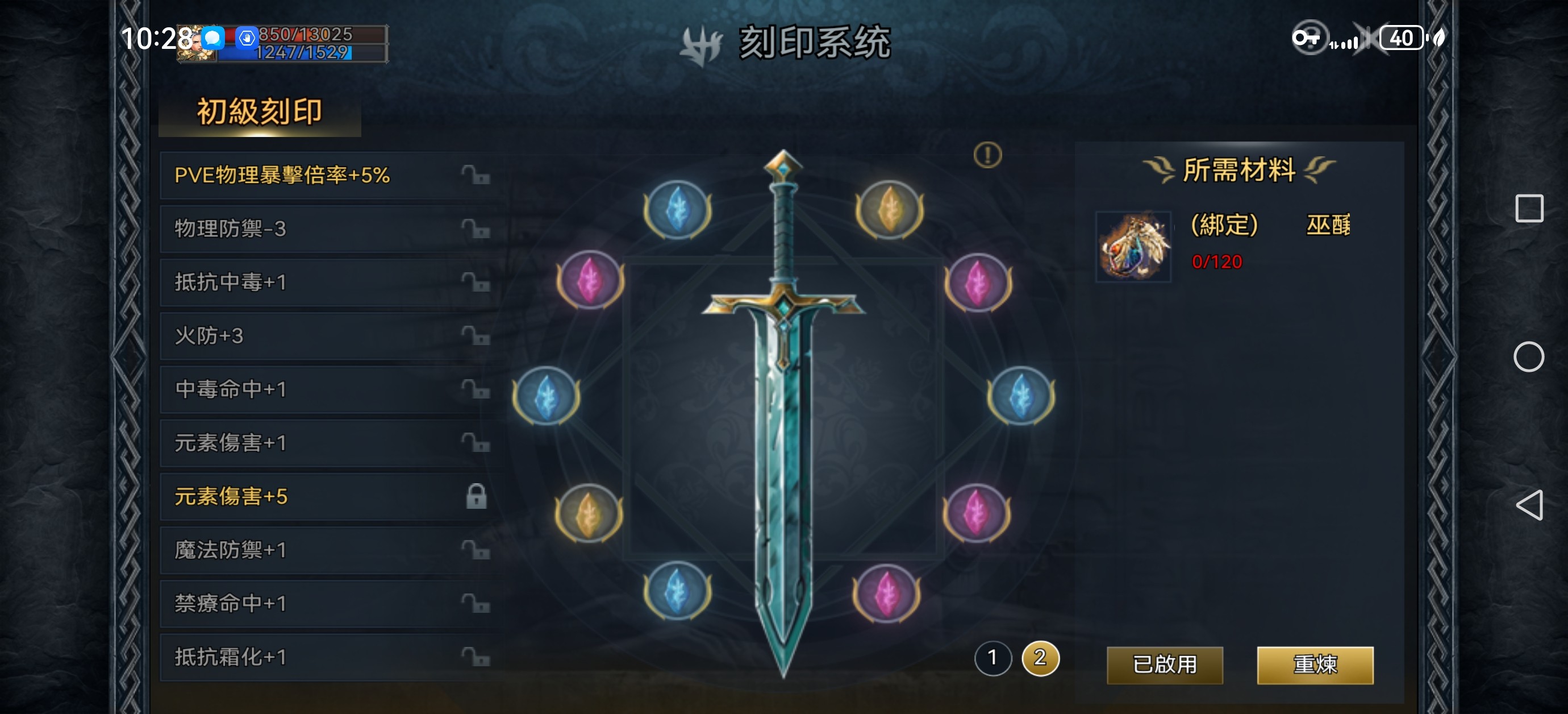The width and height of the screenshot is (1568, 714).
Task: Click the 重煉 button
Action: point(1315,664)
